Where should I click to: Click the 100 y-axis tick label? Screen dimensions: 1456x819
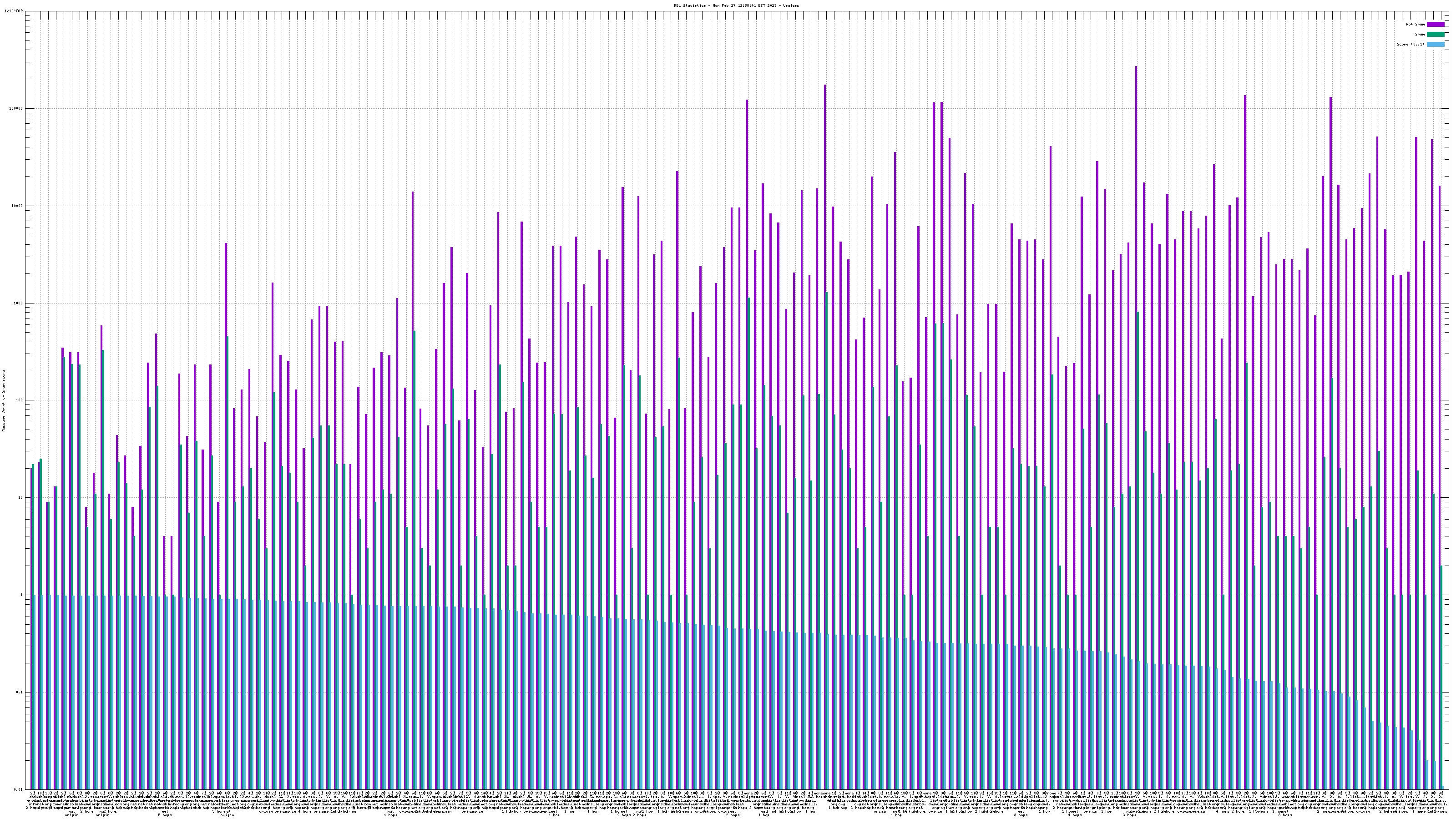(x=20, y=400)
